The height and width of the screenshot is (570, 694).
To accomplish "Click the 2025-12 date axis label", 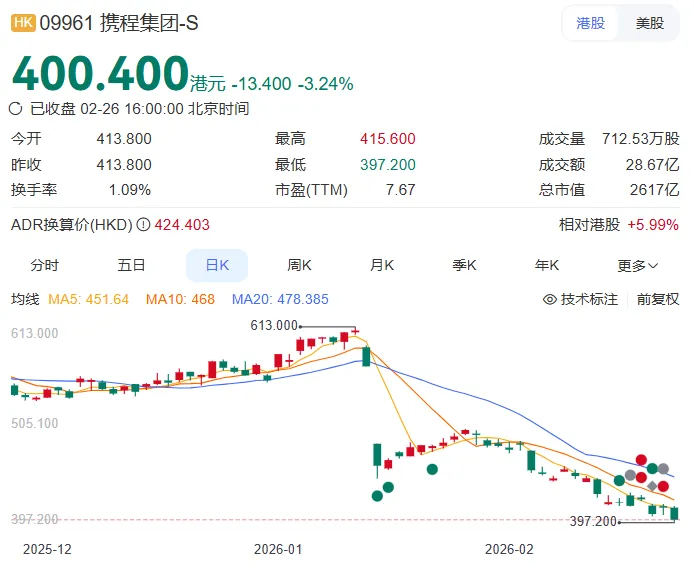I will click(47, 550).
